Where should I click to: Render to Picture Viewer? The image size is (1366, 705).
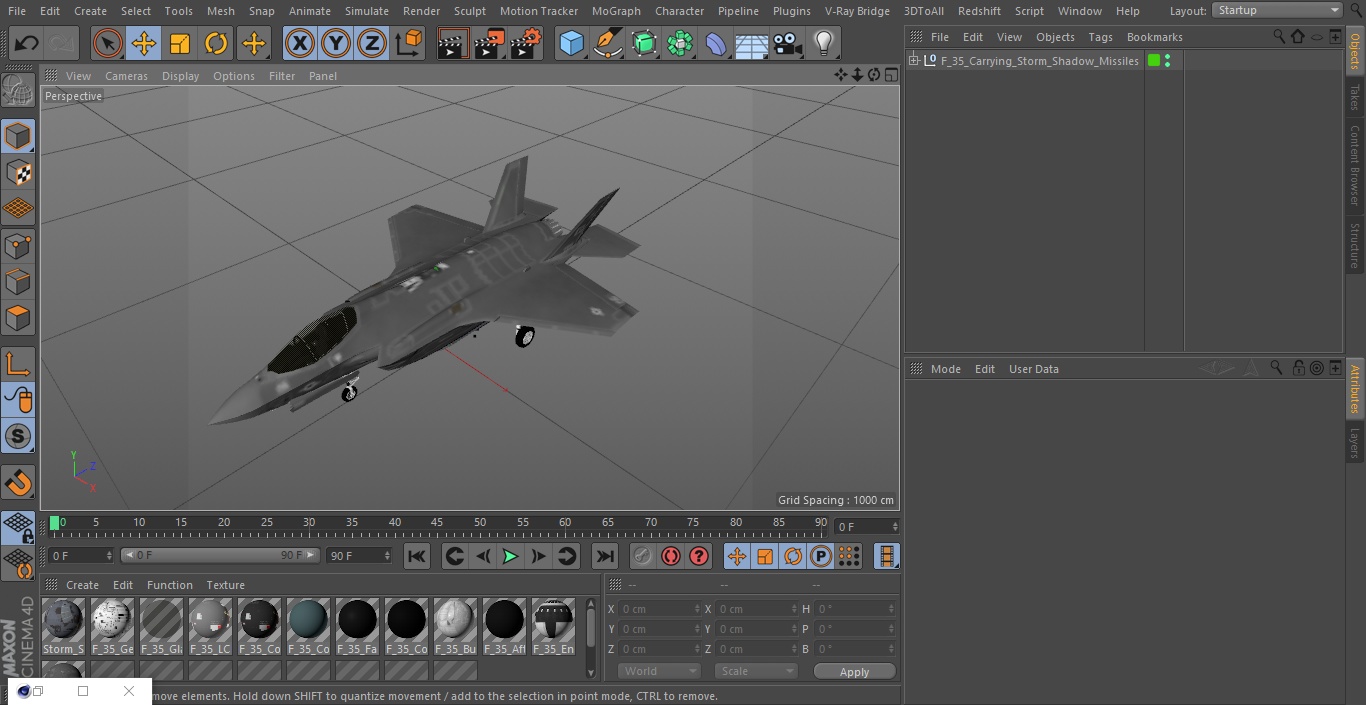(489, 43)
